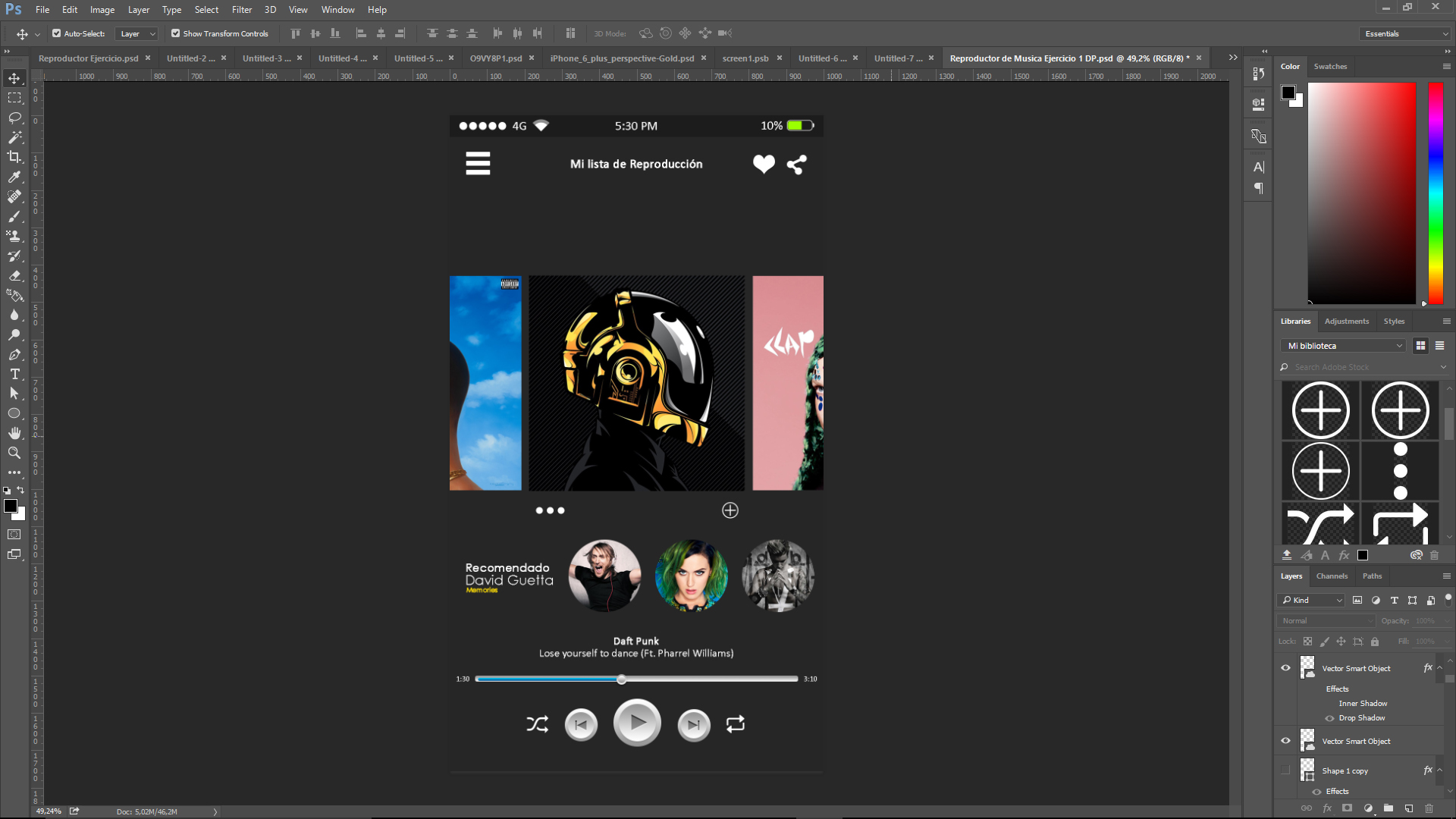Select the Horizontal Type tool
Image resolution: width=1456 pixels, height=819 pixels.
[14, 374]
